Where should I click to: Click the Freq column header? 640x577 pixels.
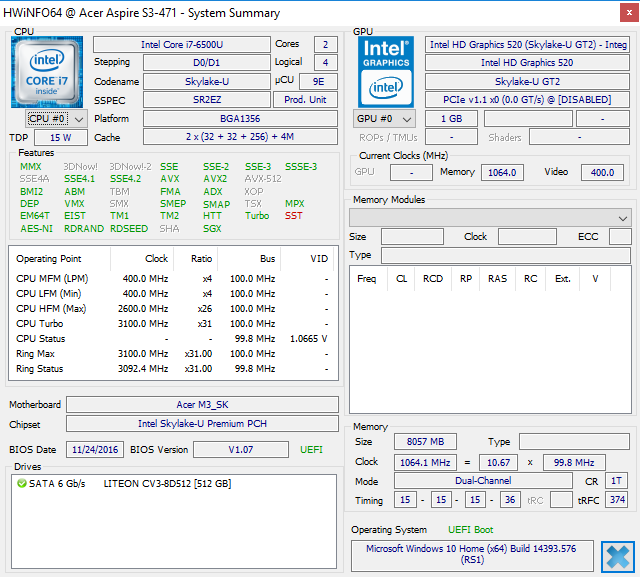tap(367, 279)
